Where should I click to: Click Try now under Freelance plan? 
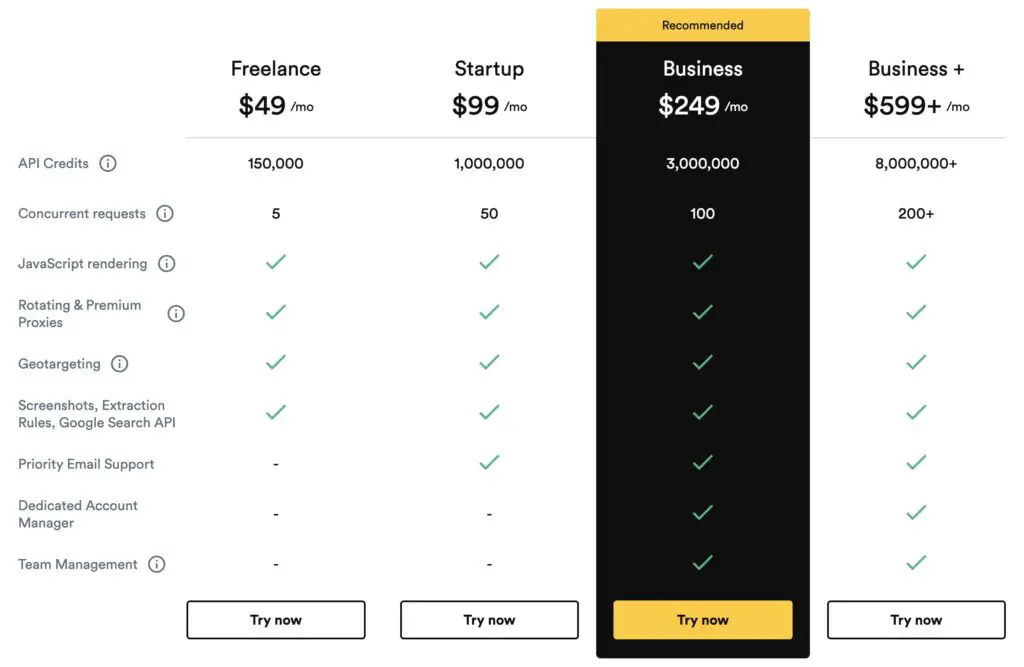coord(276,620)
